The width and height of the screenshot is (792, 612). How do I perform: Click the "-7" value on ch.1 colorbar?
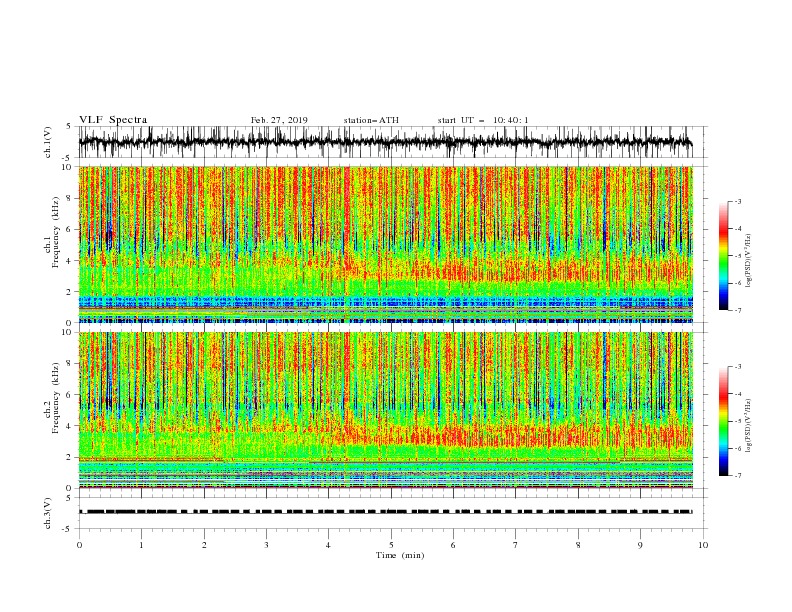(x=737, y=310)
